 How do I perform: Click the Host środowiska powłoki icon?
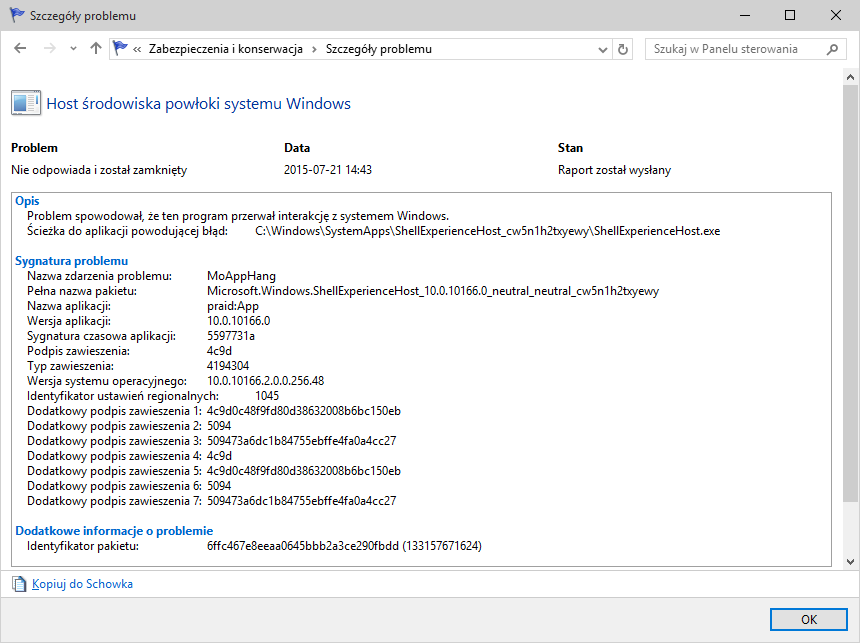click(25, 103)
